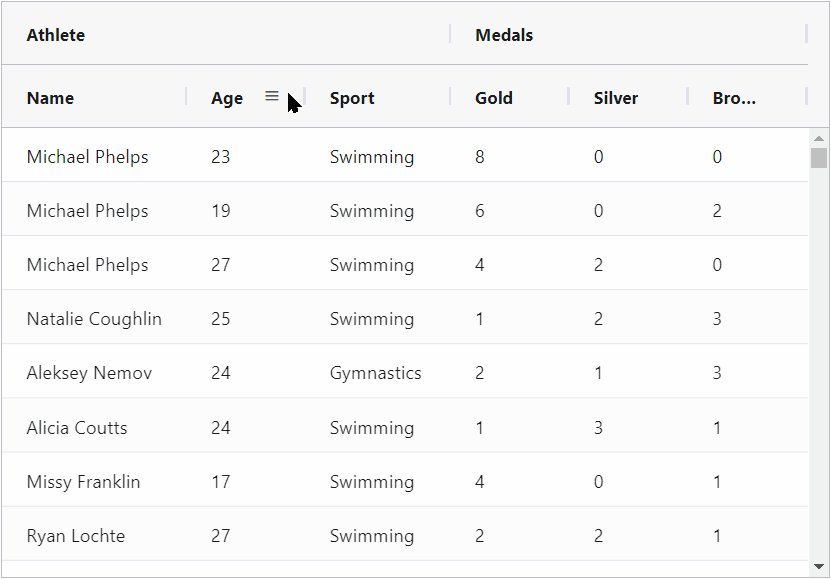831x579 pixels.
Task: Select the Gymnastics sport cell
Action: 376,373
